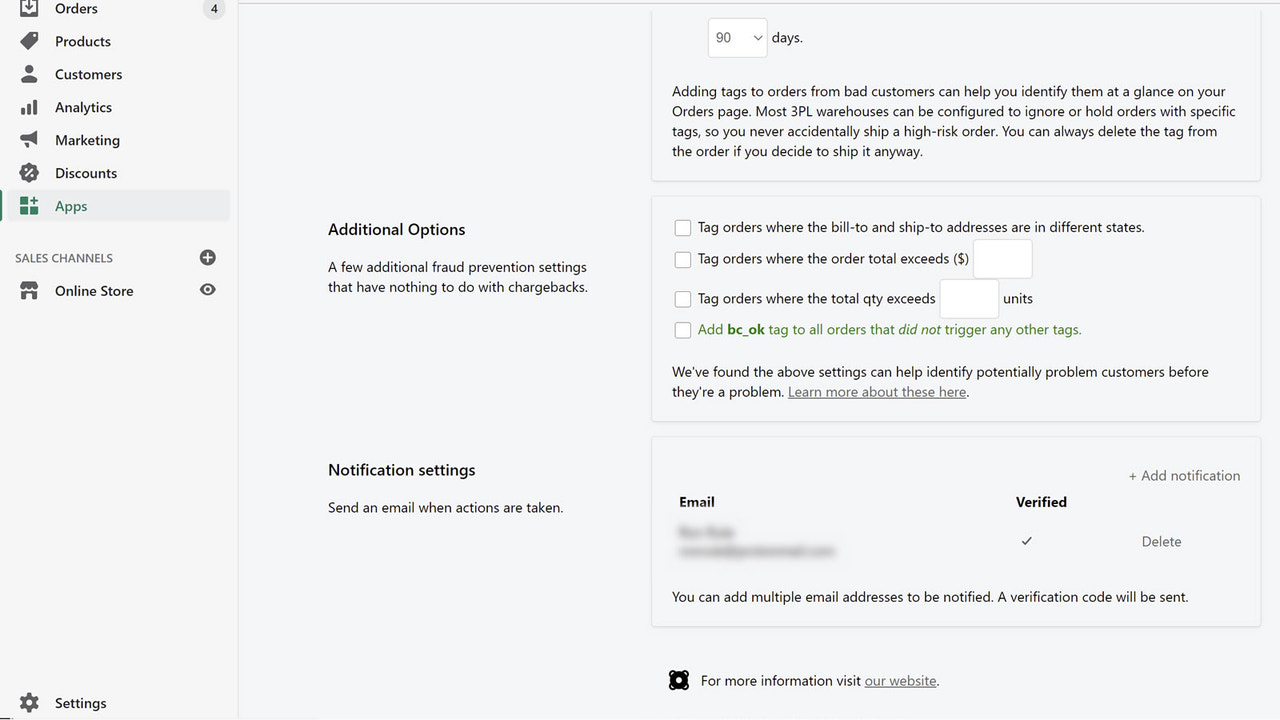Open the 90 days dropdown
1280x720 pixels.
[x=737, y=37]
